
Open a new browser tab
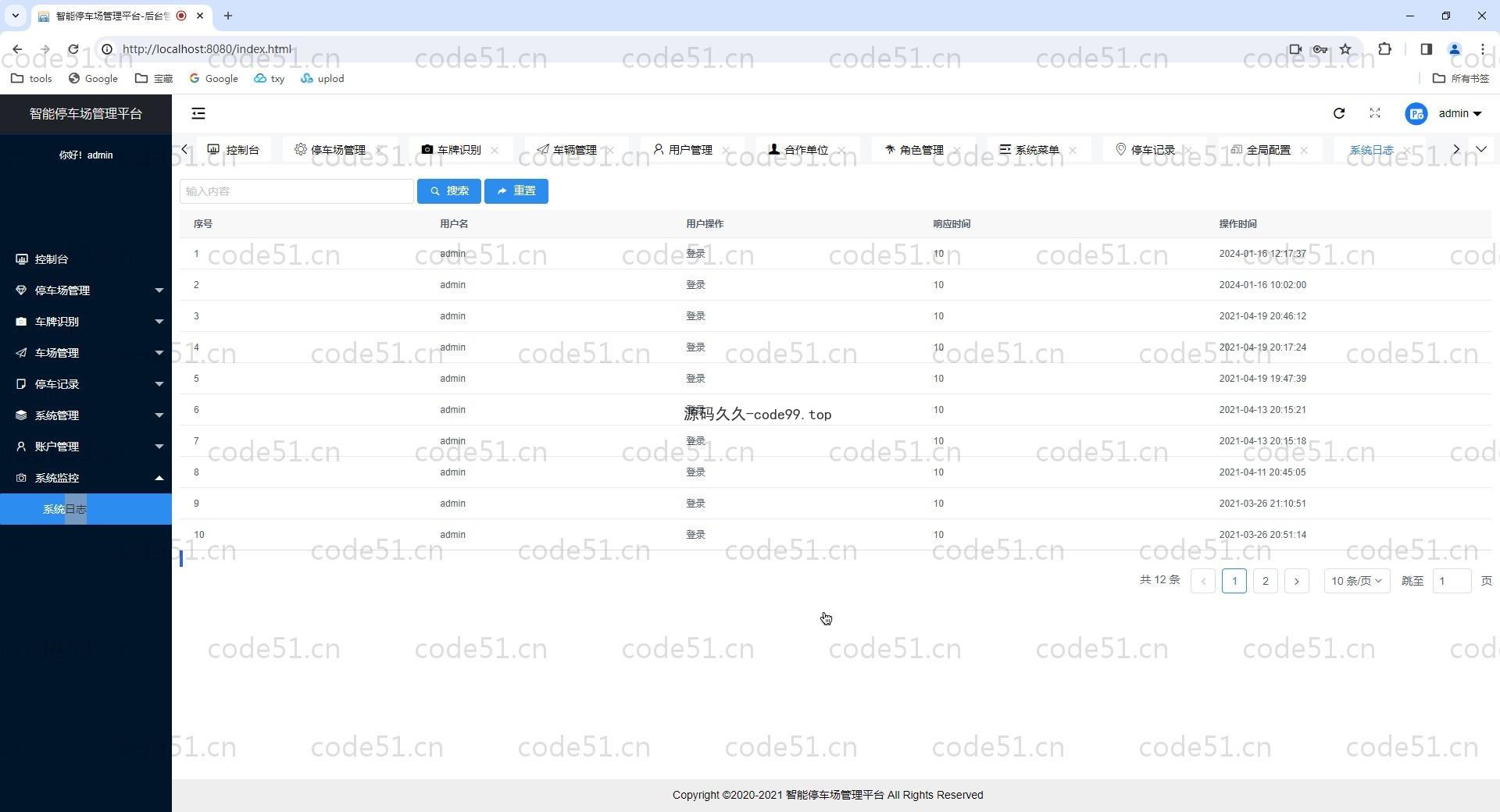[228, 16]
